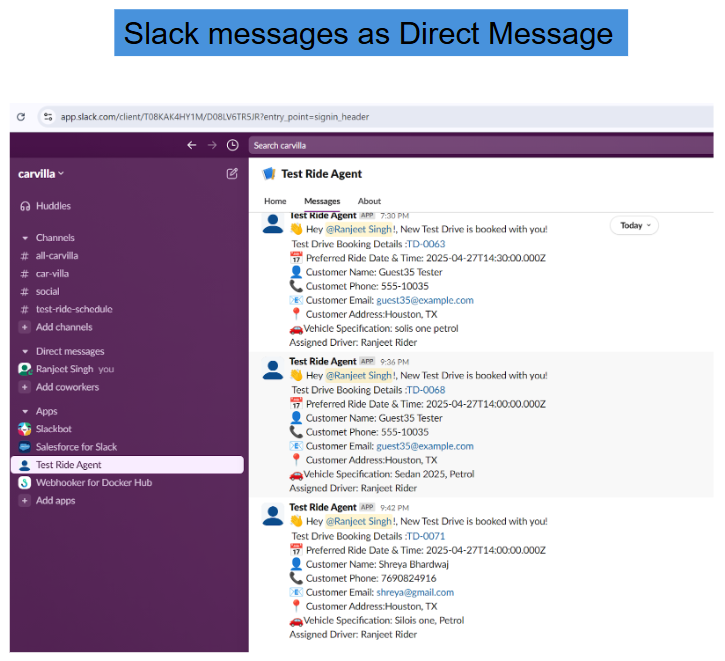Viewport: 725px width, 661px height.
Task: Open the Slack history clock icon
Action: coord(233,145)
